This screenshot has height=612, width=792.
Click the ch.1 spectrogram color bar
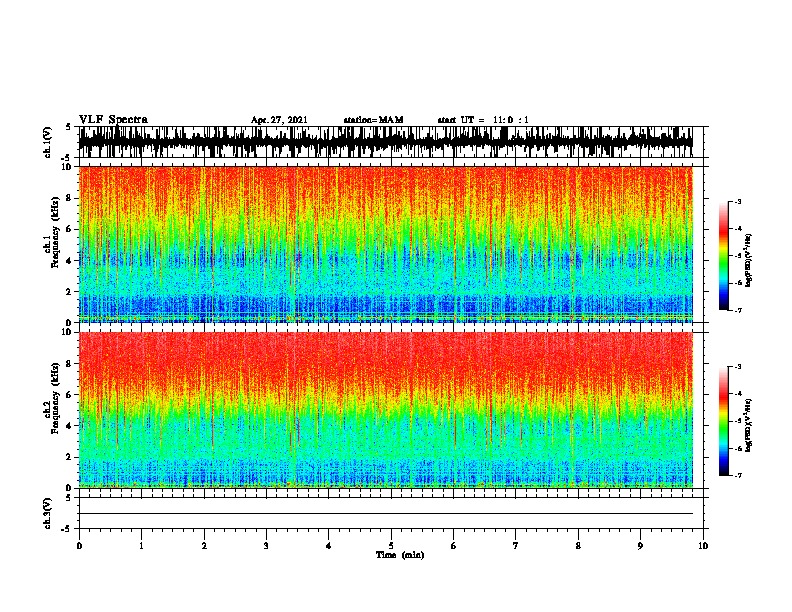coord(723,256)
